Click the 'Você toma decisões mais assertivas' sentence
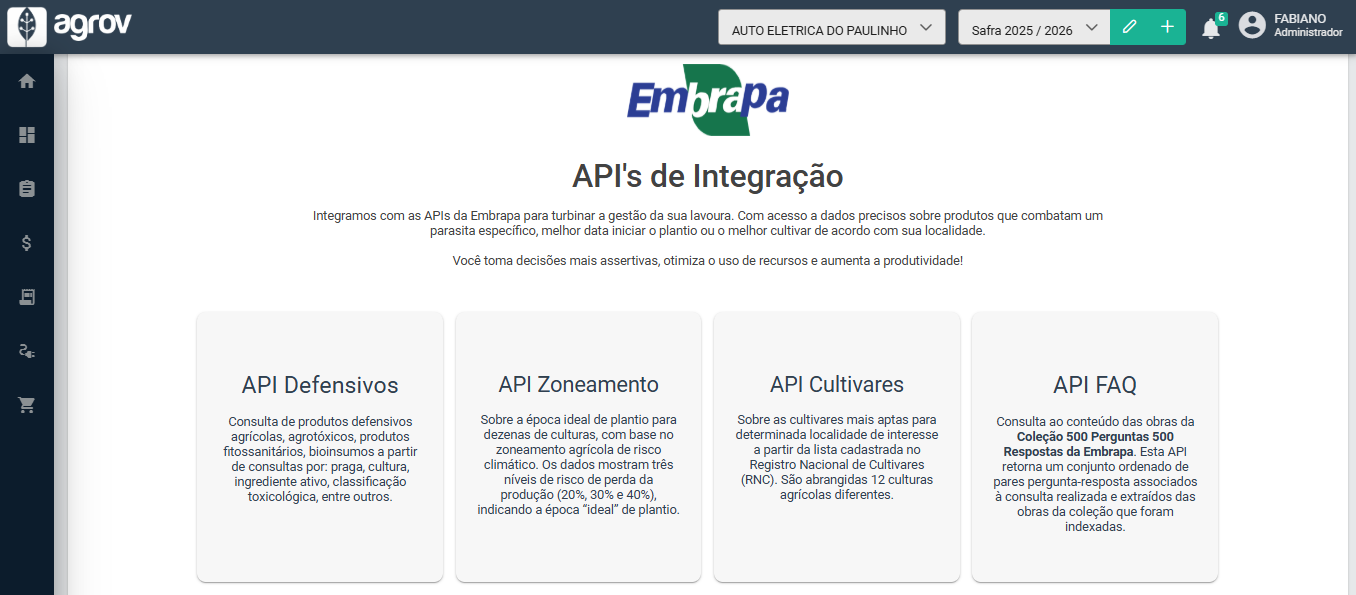This screenshot has width=1356, height=595. [x=708, y=261]
